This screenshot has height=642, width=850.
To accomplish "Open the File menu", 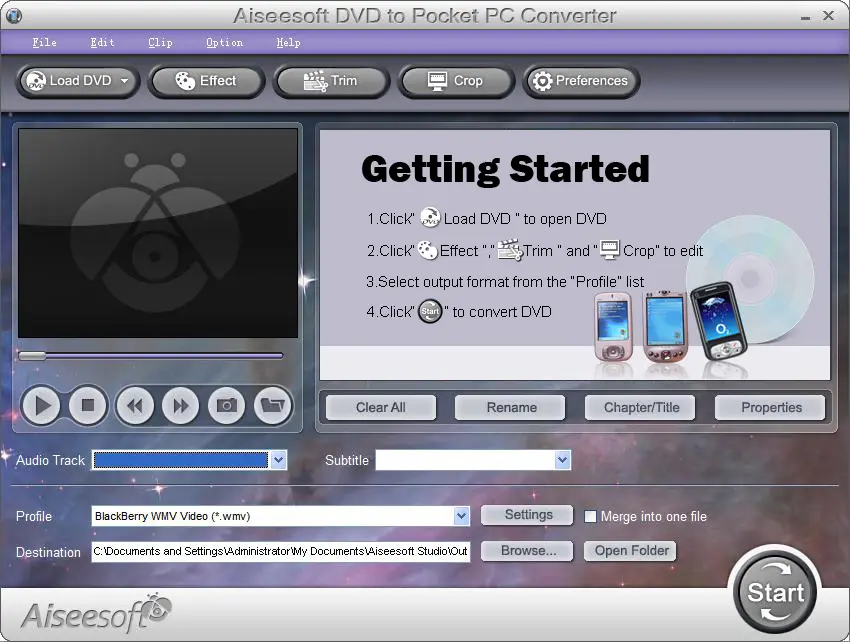I will point(44,42).
